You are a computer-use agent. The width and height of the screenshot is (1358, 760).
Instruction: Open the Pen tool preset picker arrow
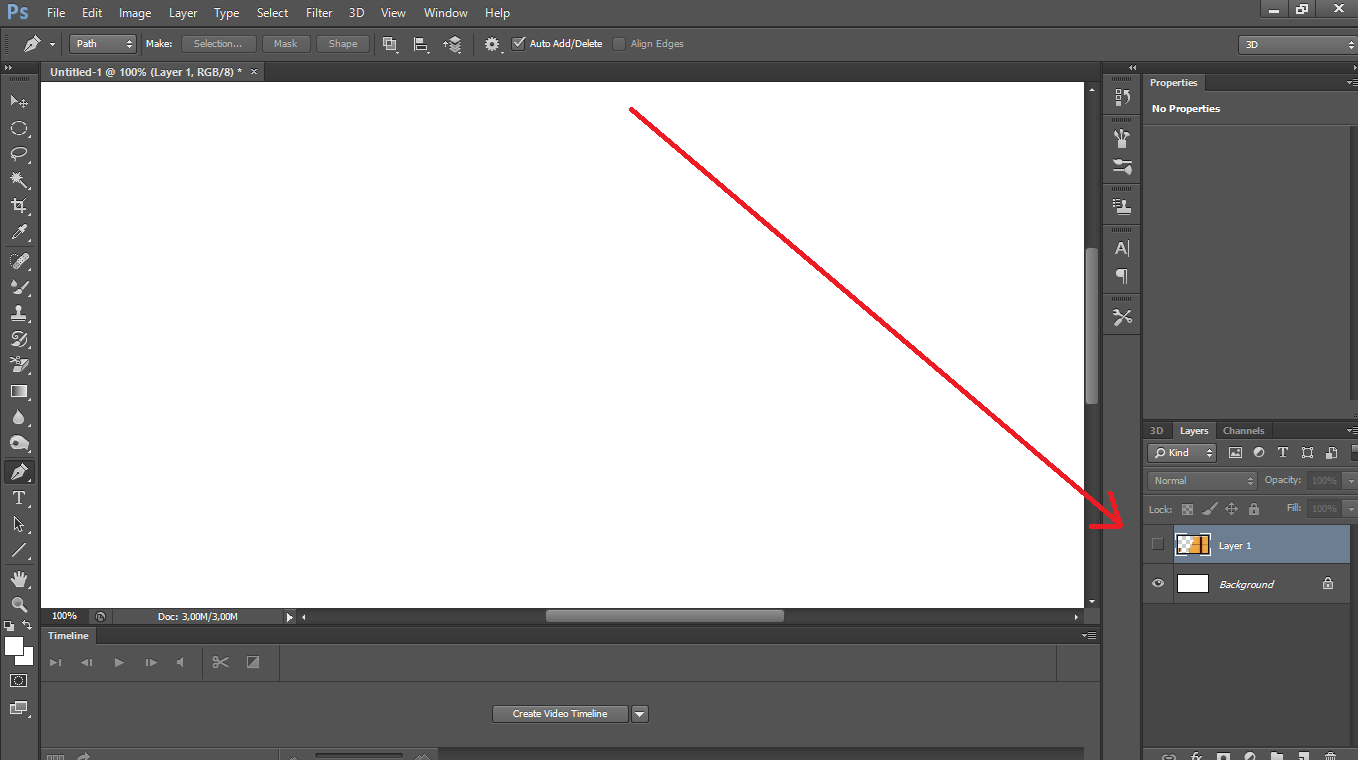(52, 44)
